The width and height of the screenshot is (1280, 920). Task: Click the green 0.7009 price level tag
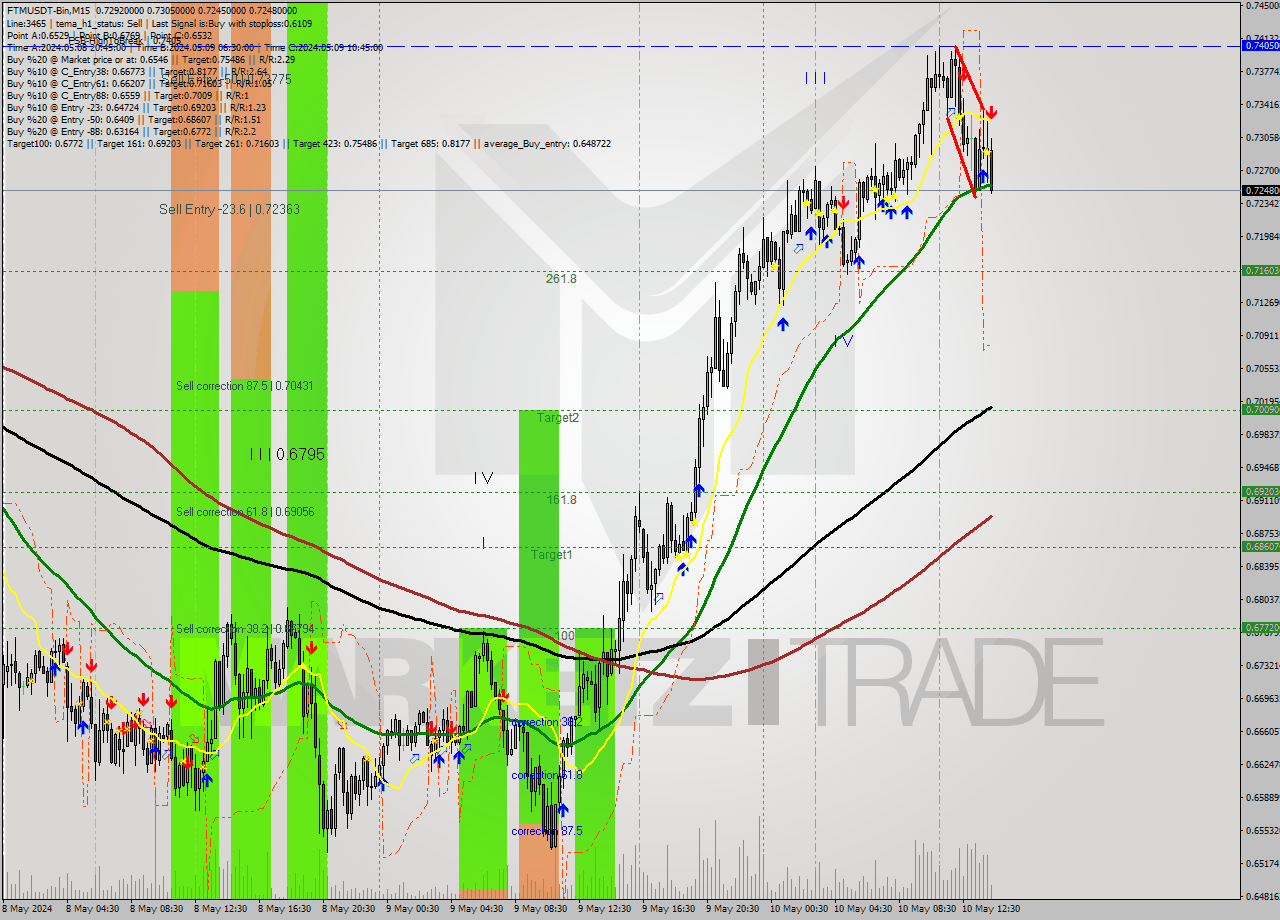pyautogui.click(x=1260, y=409)
